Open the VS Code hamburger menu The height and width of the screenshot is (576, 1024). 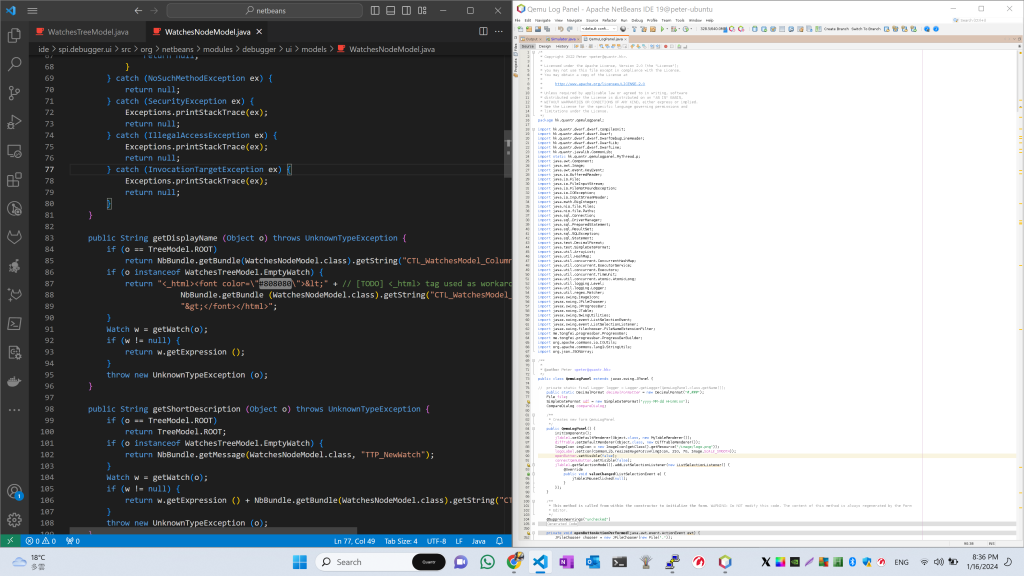point(32,10)
